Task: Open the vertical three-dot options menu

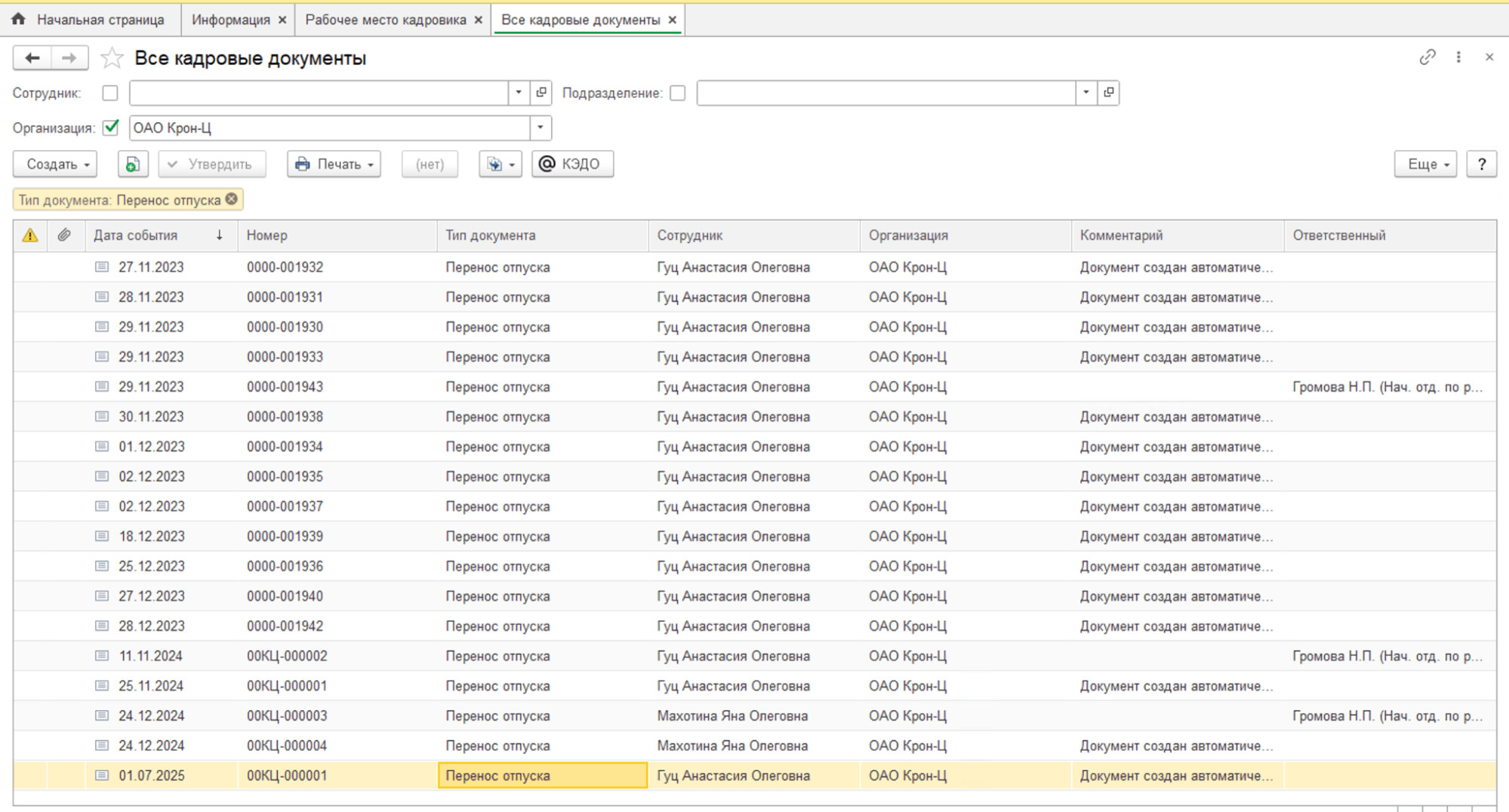Action: tap(1458, 57)
